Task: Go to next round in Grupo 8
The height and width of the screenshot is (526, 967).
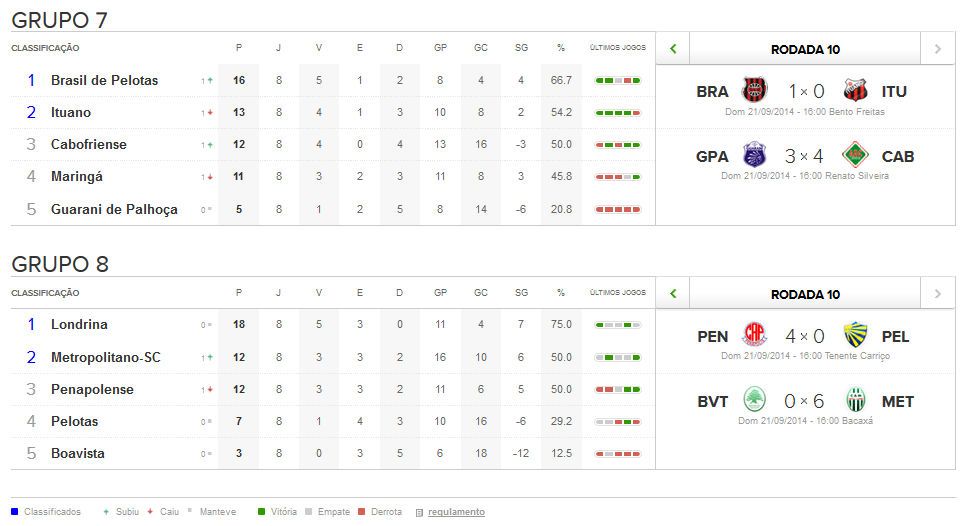Action: click(937, 294)
